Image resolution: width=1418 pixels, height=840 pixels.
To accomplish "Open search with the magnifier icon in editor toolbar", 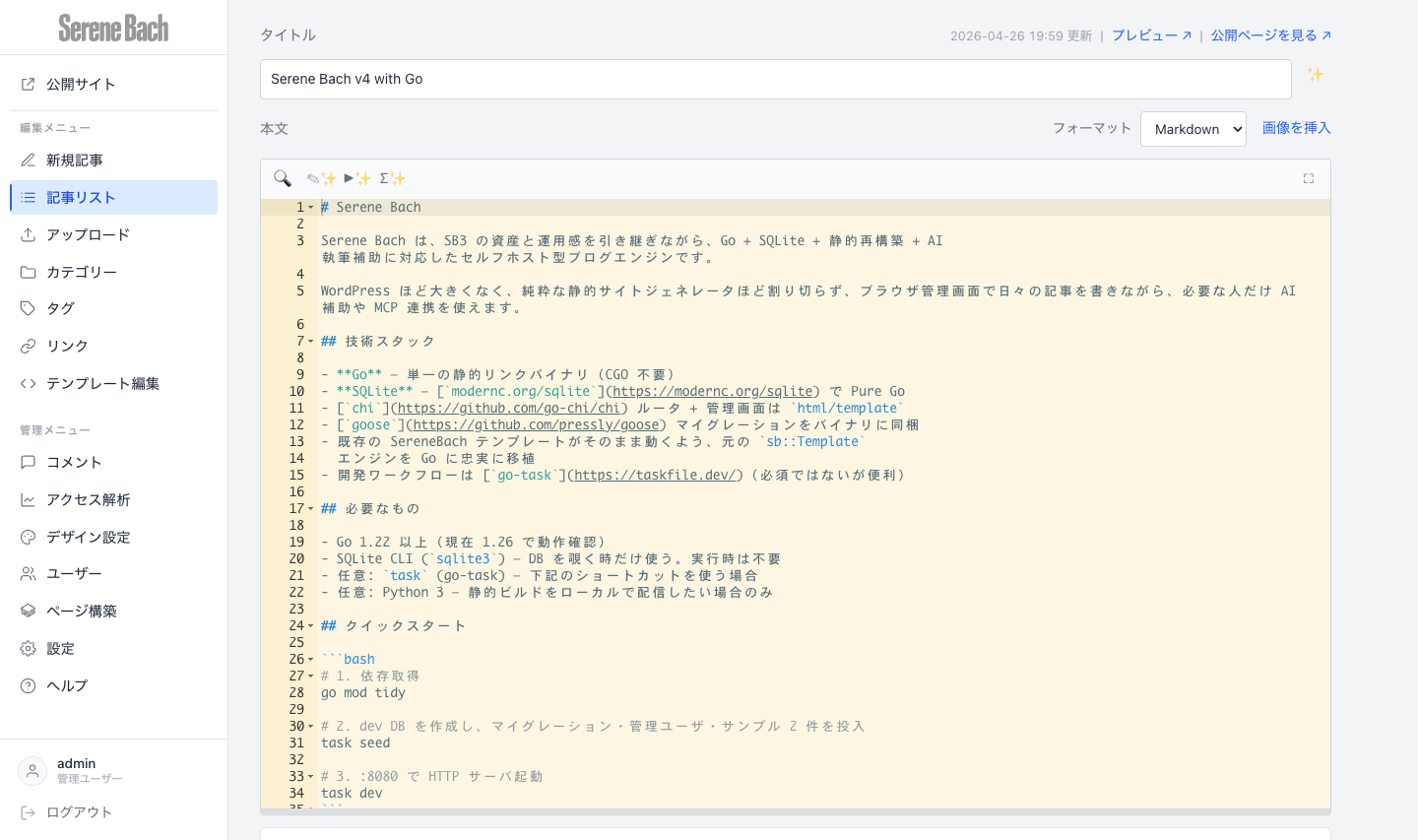I will 283,178.
